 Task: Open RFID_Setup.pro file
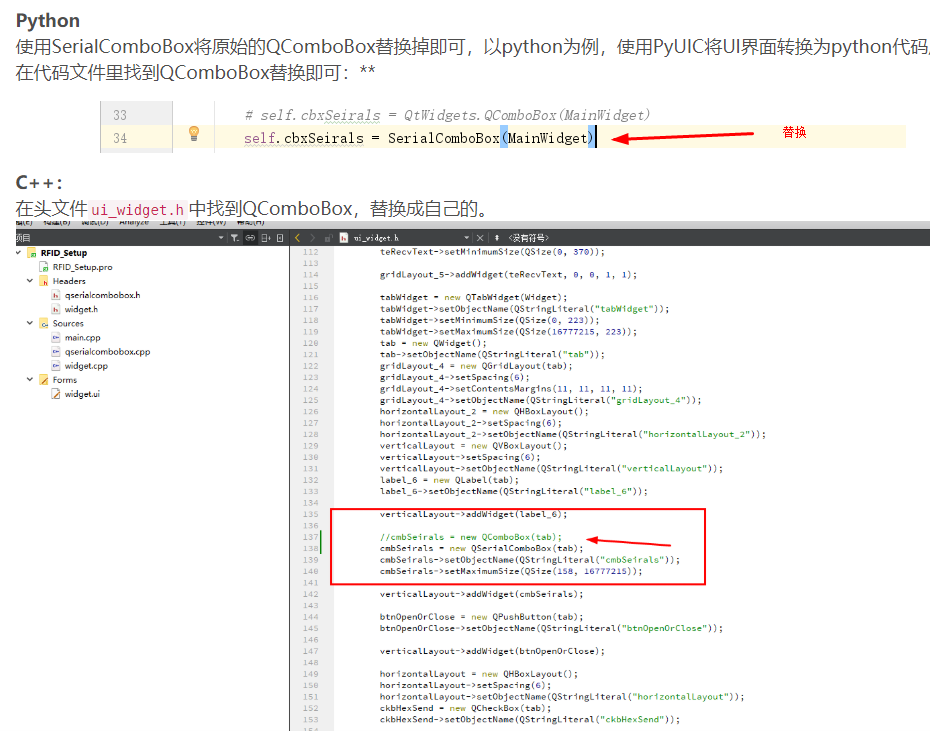(x=82, y=267)
